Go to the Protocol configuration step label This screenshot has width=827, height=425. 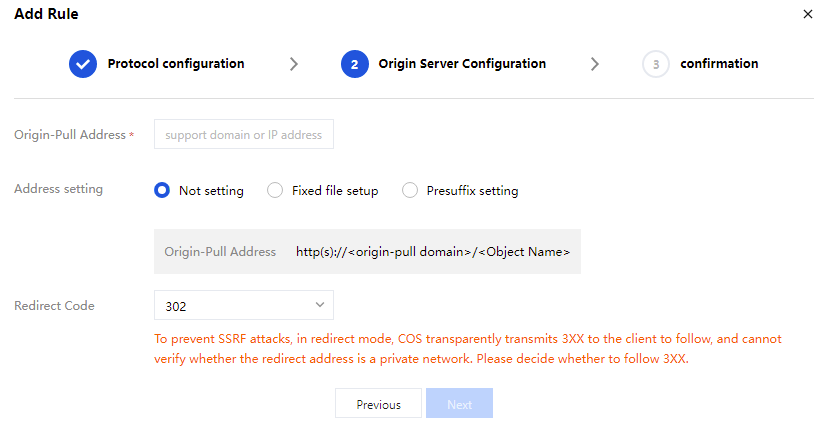coord(176,64)
